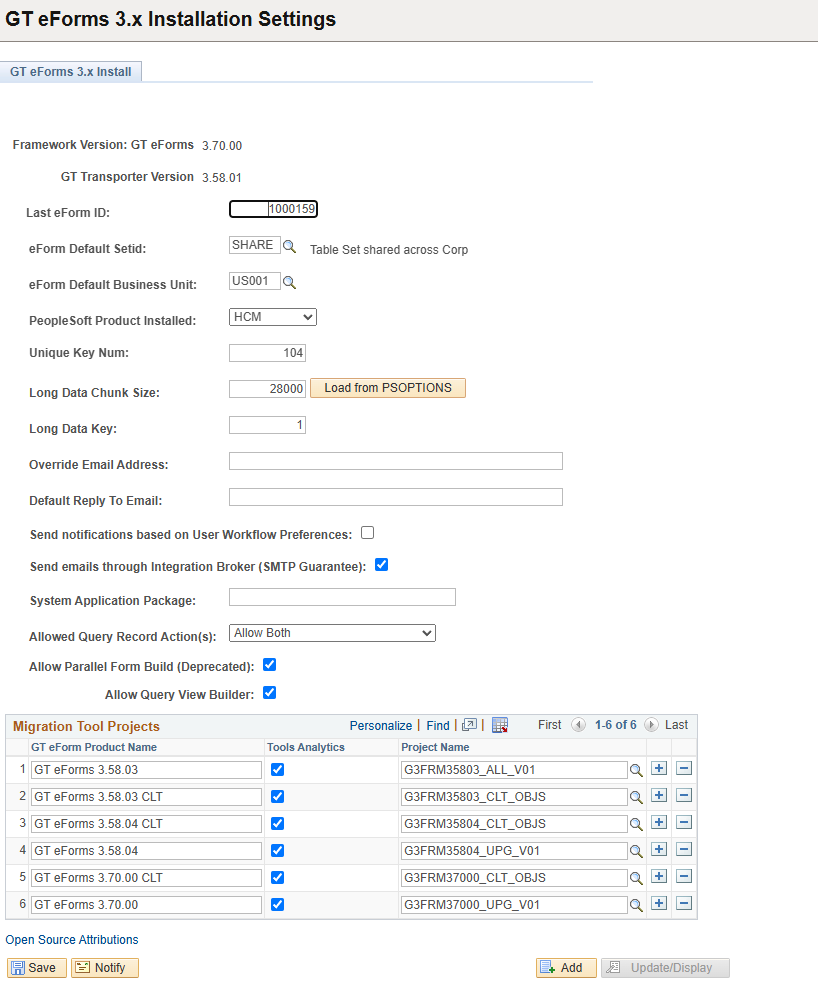
Task: Open lookup for project G3FRM35804_UPG_V01
Action: tap(636, 851)
